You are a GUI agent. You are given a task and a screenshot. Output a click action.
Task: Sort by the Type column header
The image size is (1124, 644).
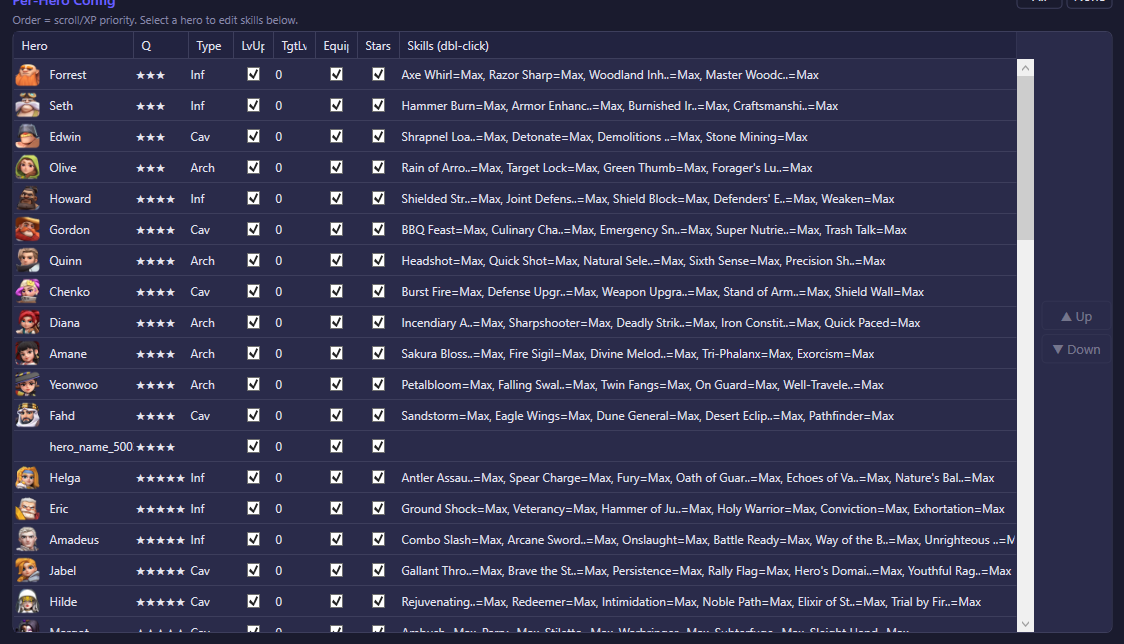pos(210,46)
